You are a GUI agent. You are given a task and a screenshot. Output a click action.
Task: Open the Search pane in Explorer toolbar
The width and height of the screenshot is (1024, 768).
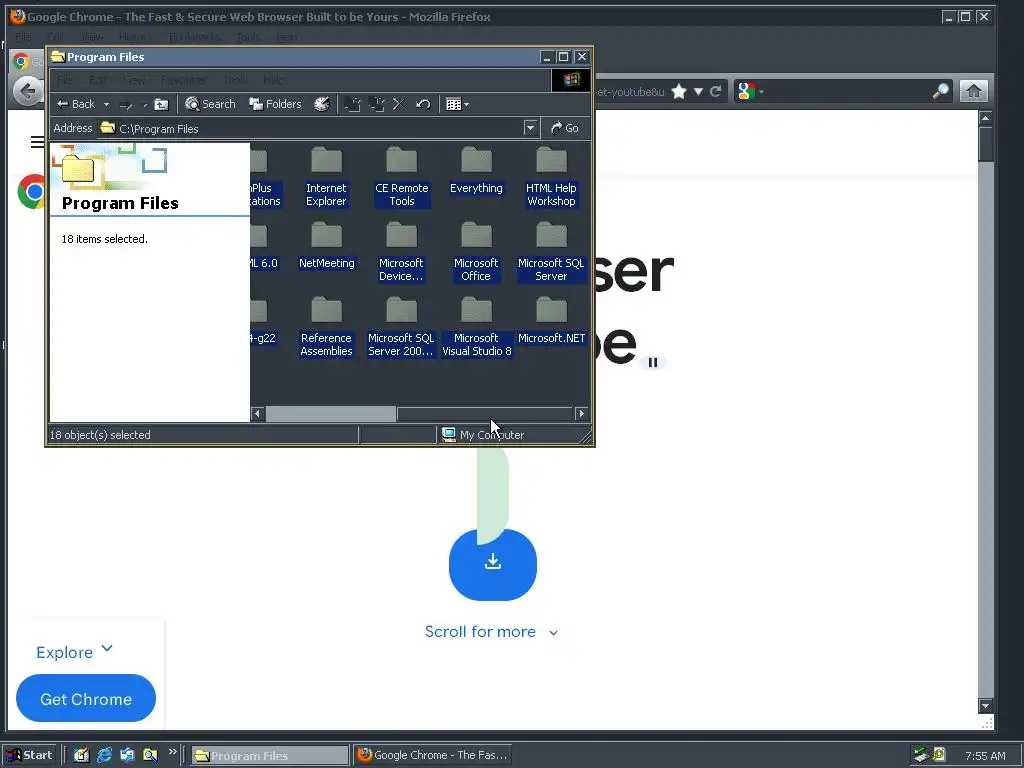tap(210, 104)
